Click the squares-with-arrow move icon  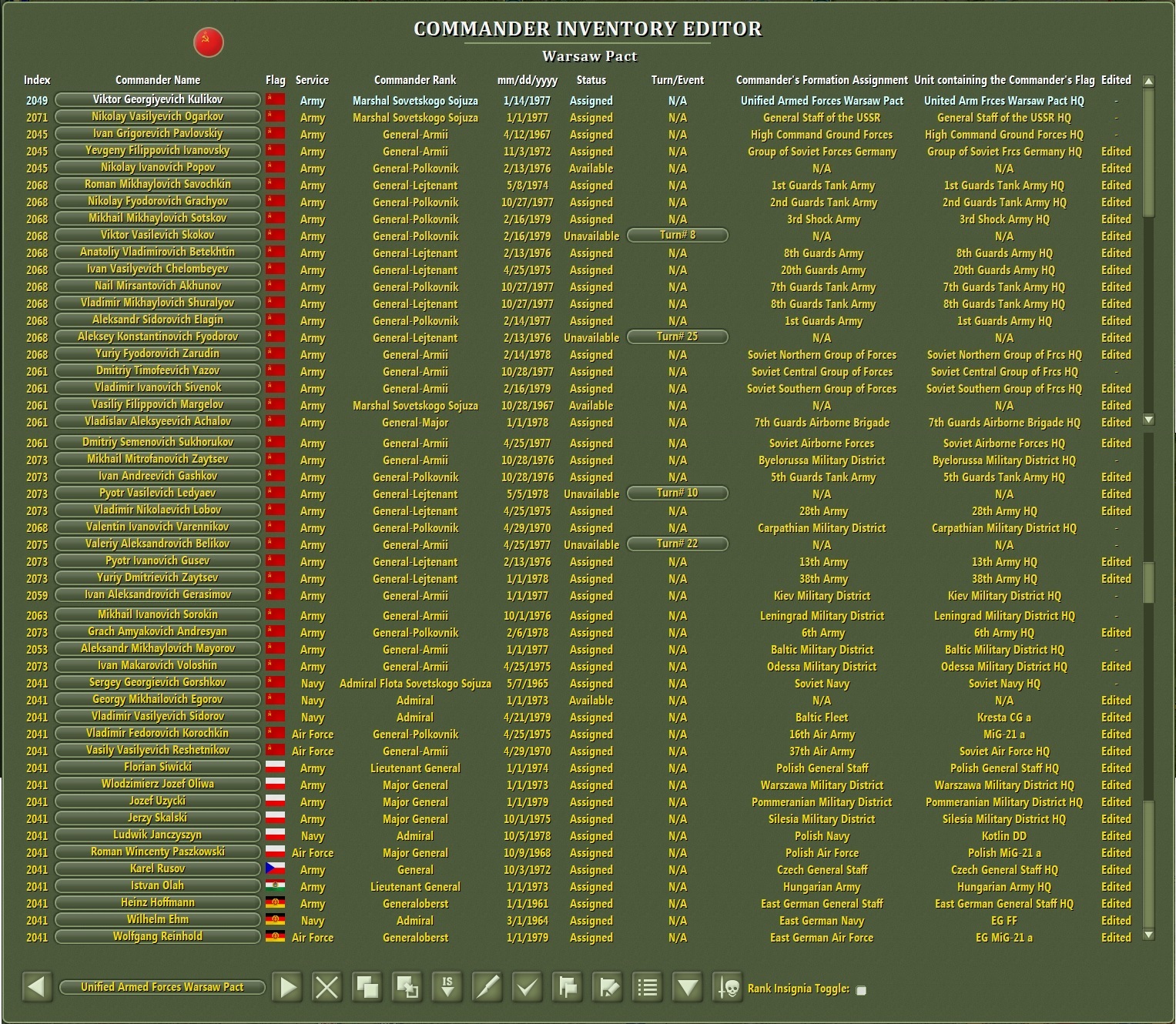coord(407,987)
